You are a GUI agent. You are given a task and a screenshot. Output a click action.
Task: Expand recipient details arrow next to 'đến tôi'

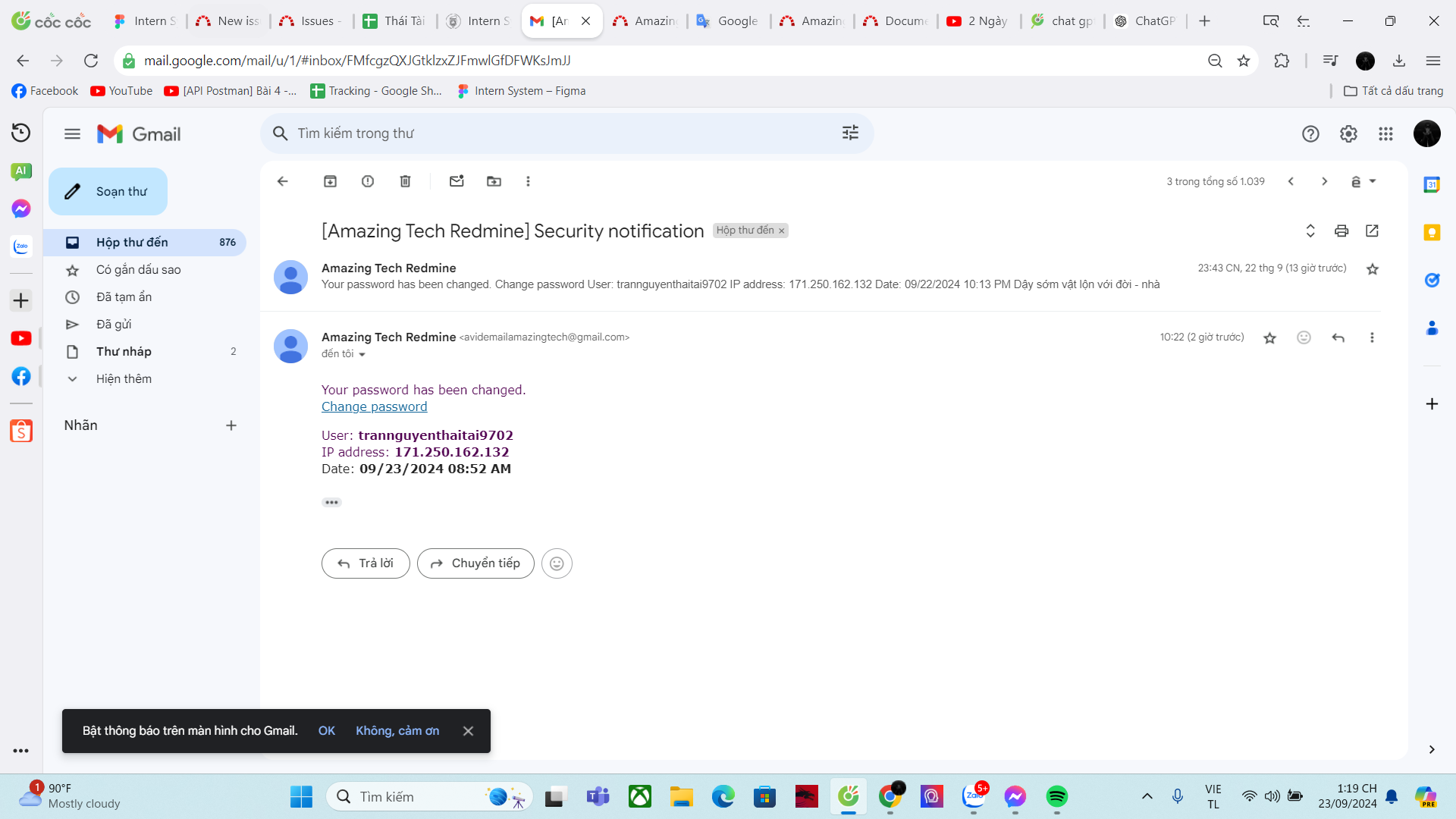(362, 354)
